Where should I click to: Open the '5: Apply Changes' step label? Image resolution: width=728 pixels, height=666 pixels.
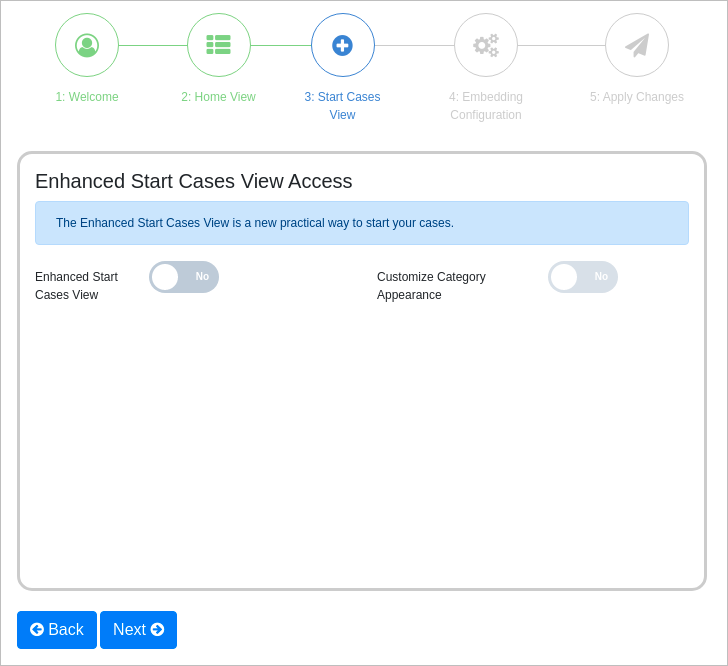637,97
